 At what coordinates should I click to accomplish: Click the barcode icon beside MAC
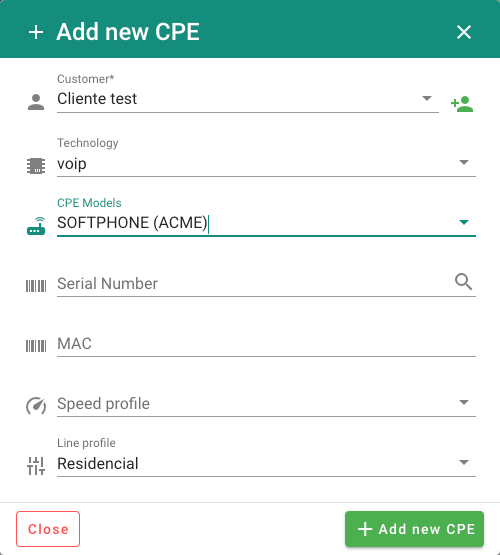(36, 346)
